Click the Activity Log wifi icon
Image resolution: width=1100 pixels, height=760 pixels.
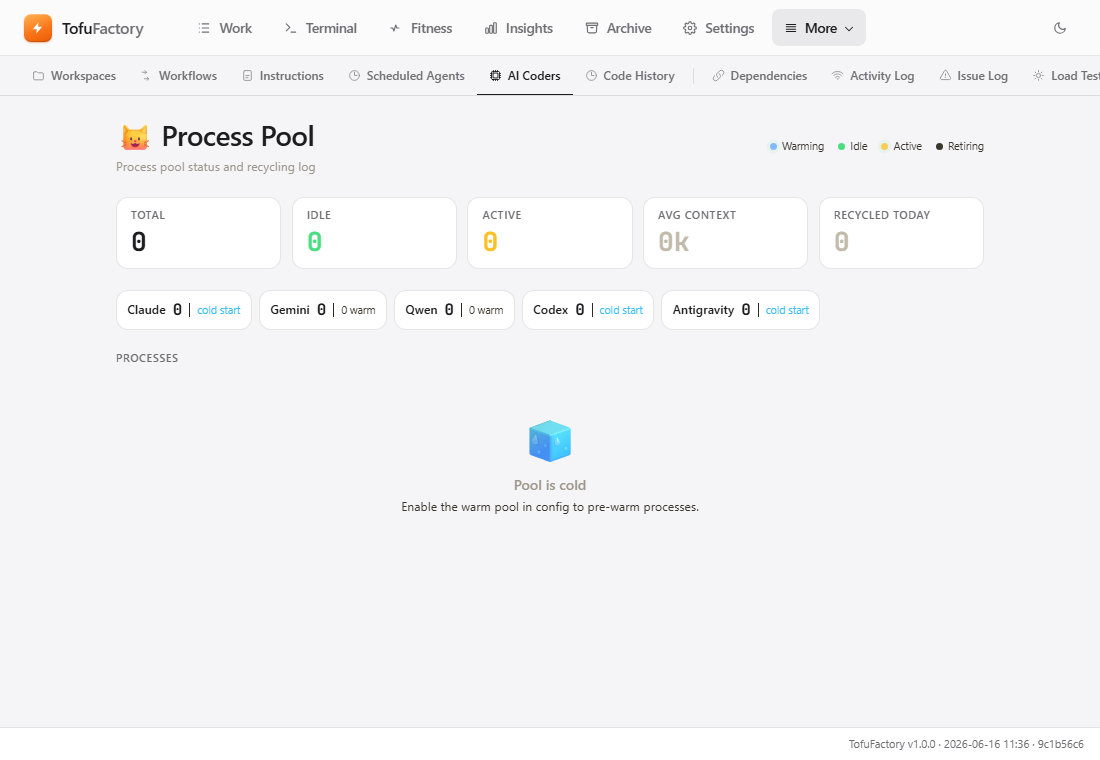coord(838,76)
